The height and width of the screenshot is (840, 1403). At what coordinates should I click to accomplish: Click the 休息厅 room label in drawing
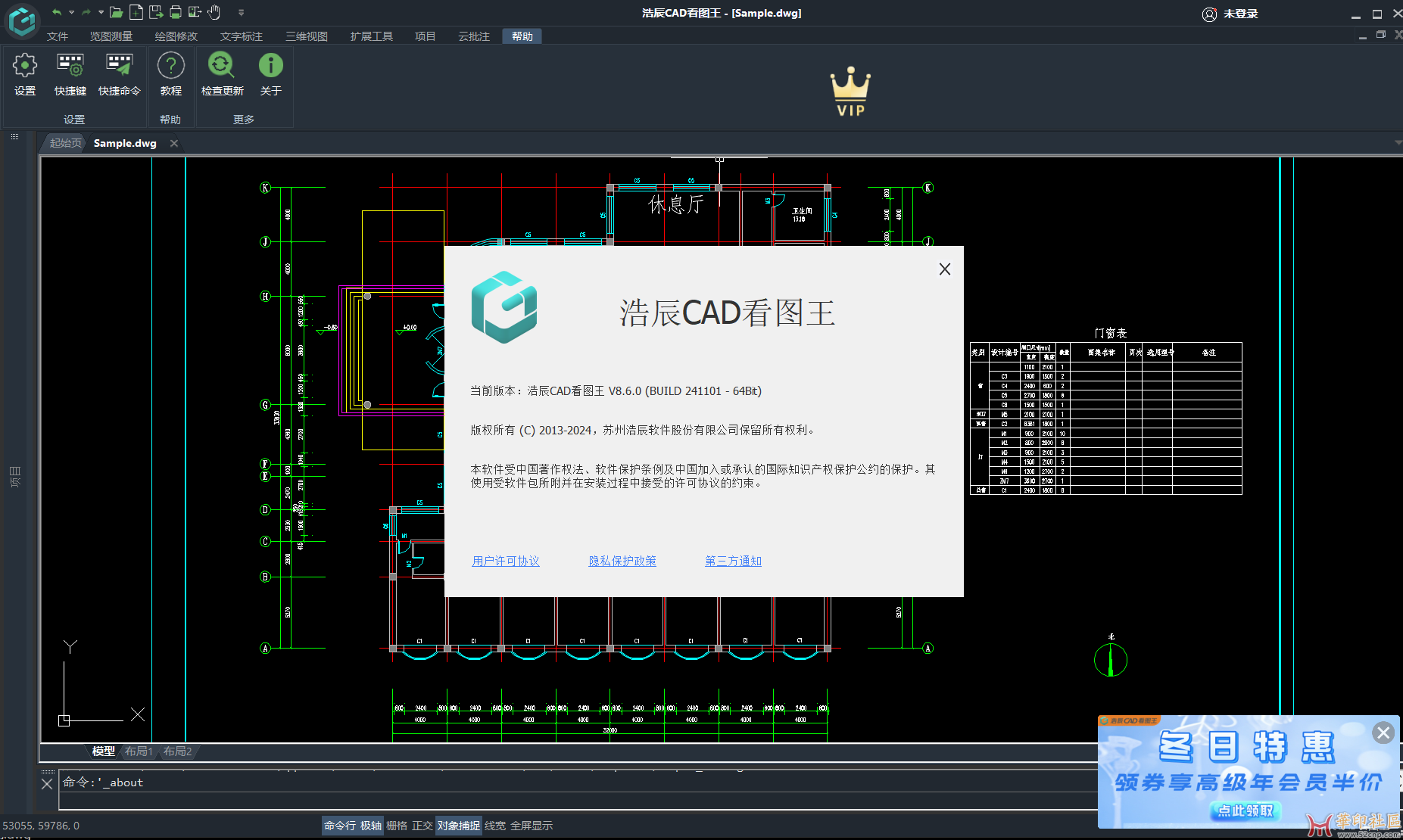pos(676,204)
